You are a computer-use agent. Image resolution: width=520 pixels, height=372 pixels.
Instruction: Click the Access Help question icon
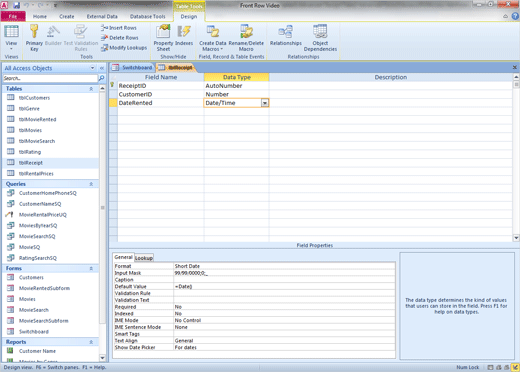[x=515, y=16]
